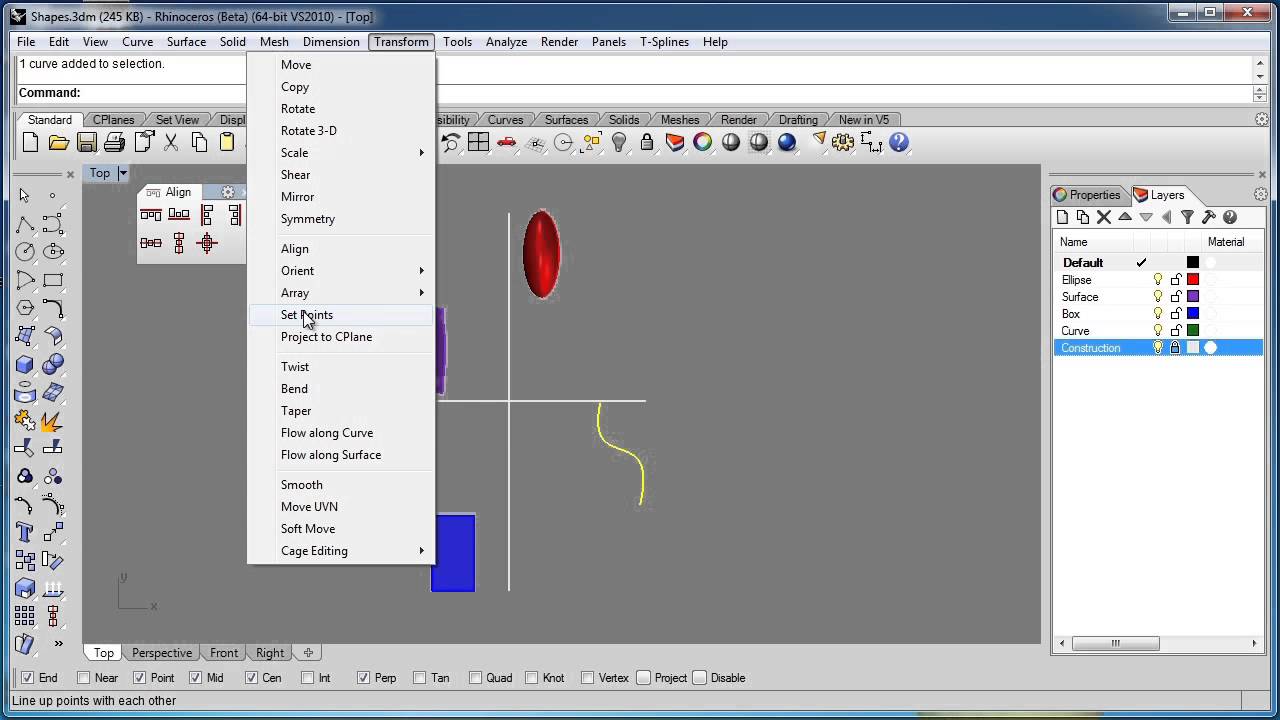Cut selection with scissors icon
The height and width of the screenshot is (720, 1280).
tap(171, 142)
